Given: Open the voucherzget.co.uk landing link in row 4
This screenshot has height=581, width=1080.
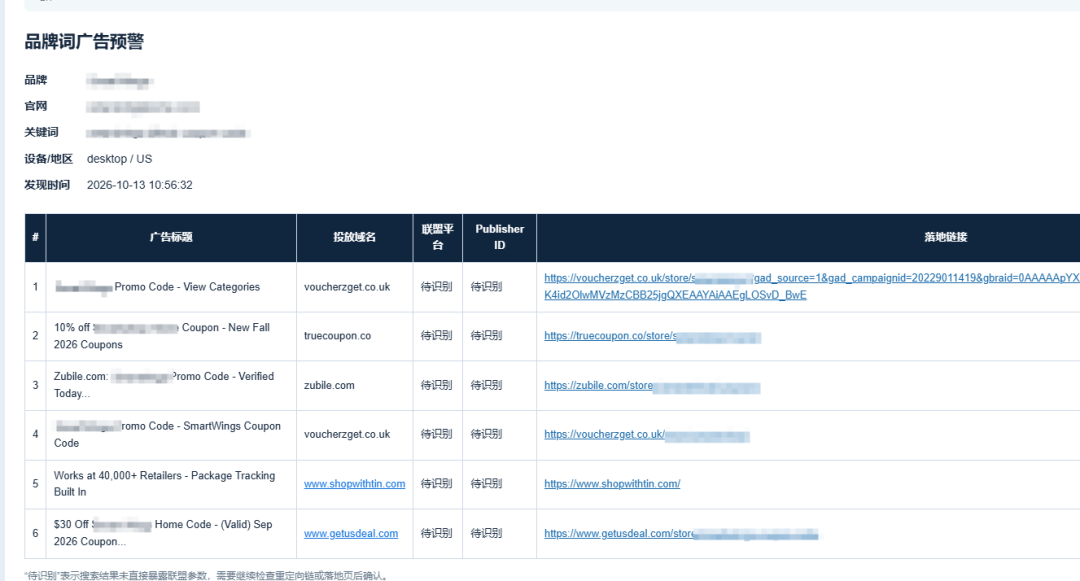Looking at the screenshot, I should 646,434.
